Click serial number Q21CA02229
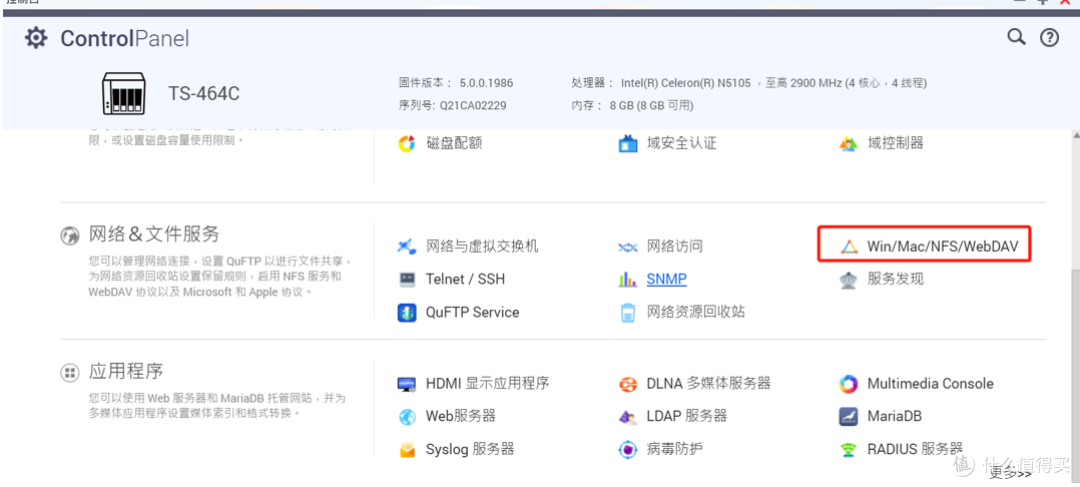1080x487 pixels. [x=473, y=105]
